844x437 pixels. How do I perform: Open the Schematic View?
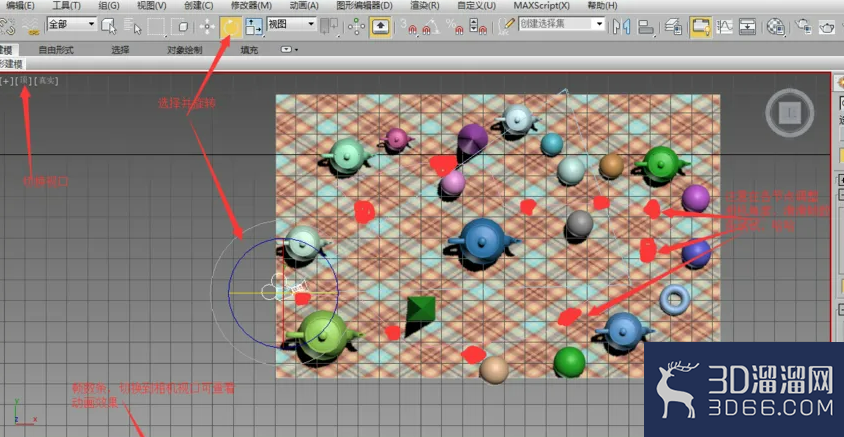[x=747, y=26]
